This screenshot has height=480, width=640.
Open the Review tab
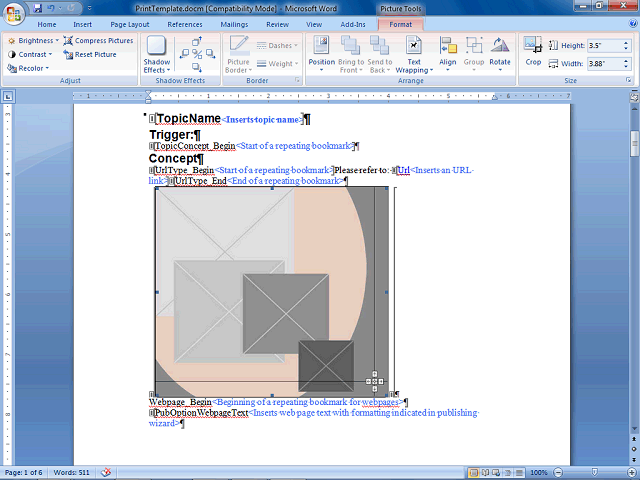pyautogui.click(x=278, y=24)
